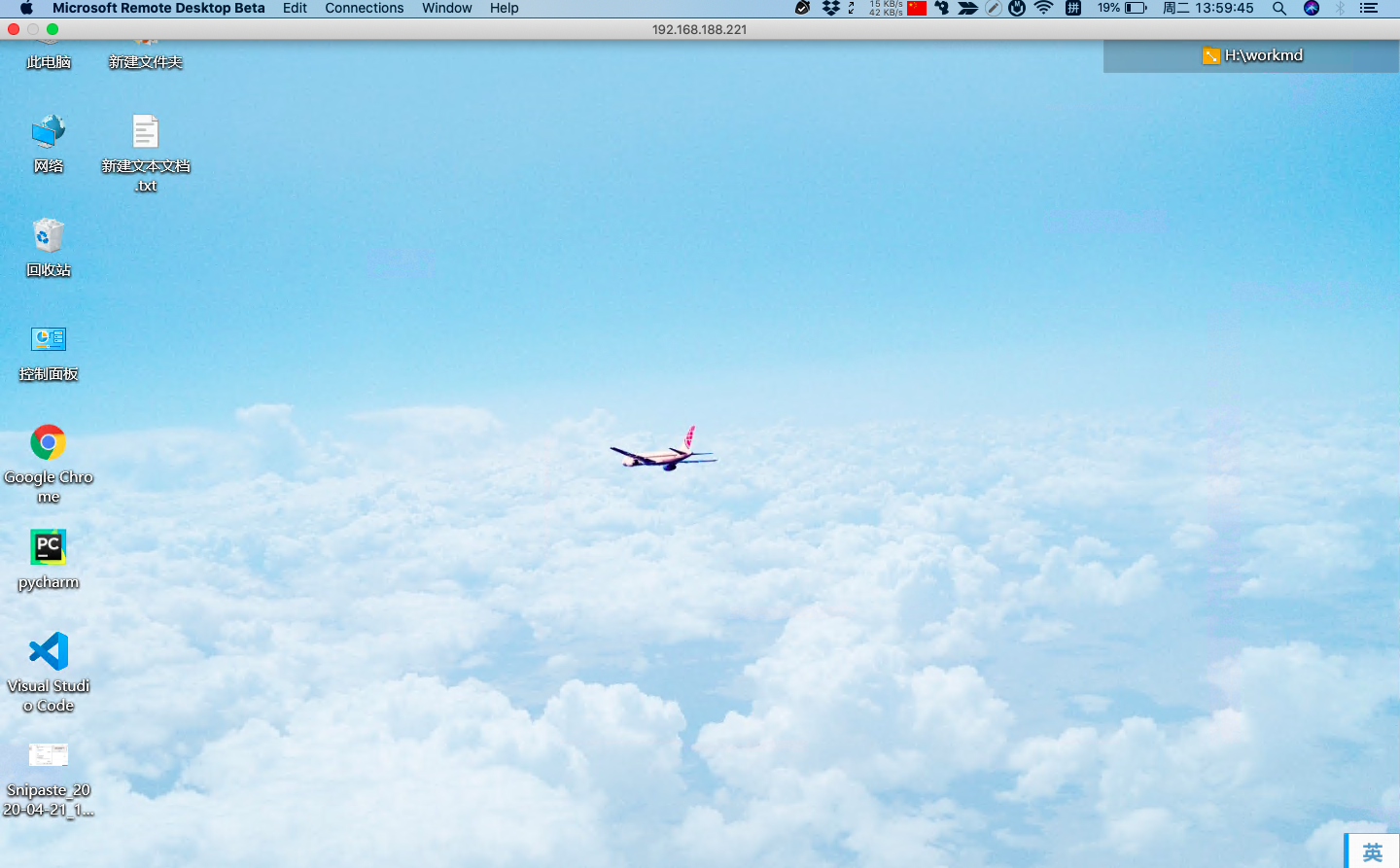This screenshot has width=1400, height=868.
Task: Click the Wi-Fi status icon
Action: [x=1042, y=9]
